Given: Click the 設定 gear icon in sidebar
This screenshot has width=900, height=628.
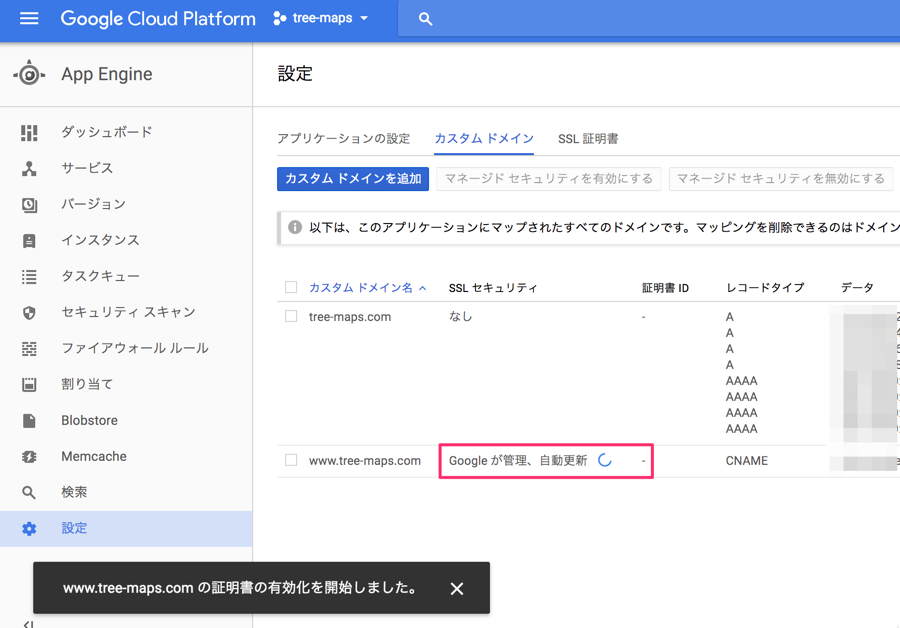Looking at the screenshot, I should coord(29,529).
